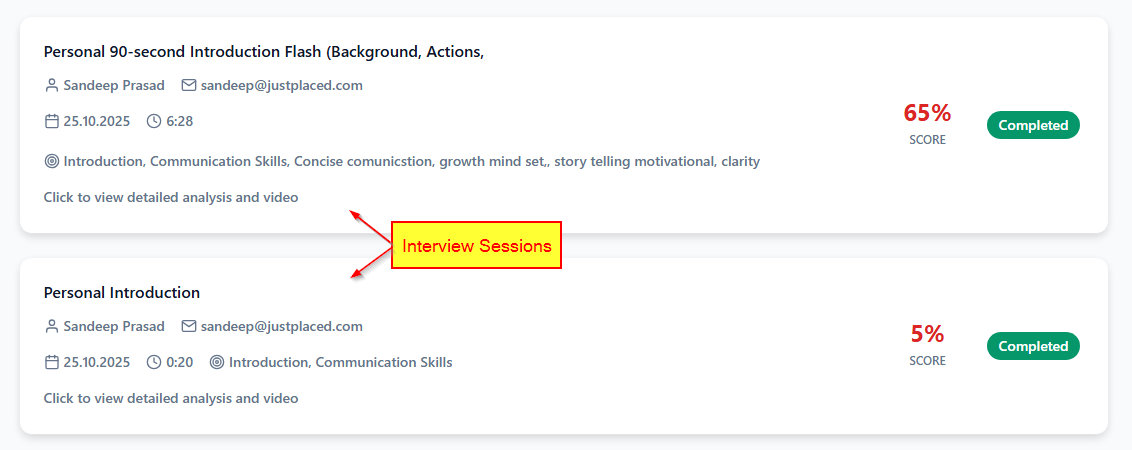The width and height of the screenshot is (1132, 450).
Task: Click the person icon in the first session card
Action: (x=52, y=86)
